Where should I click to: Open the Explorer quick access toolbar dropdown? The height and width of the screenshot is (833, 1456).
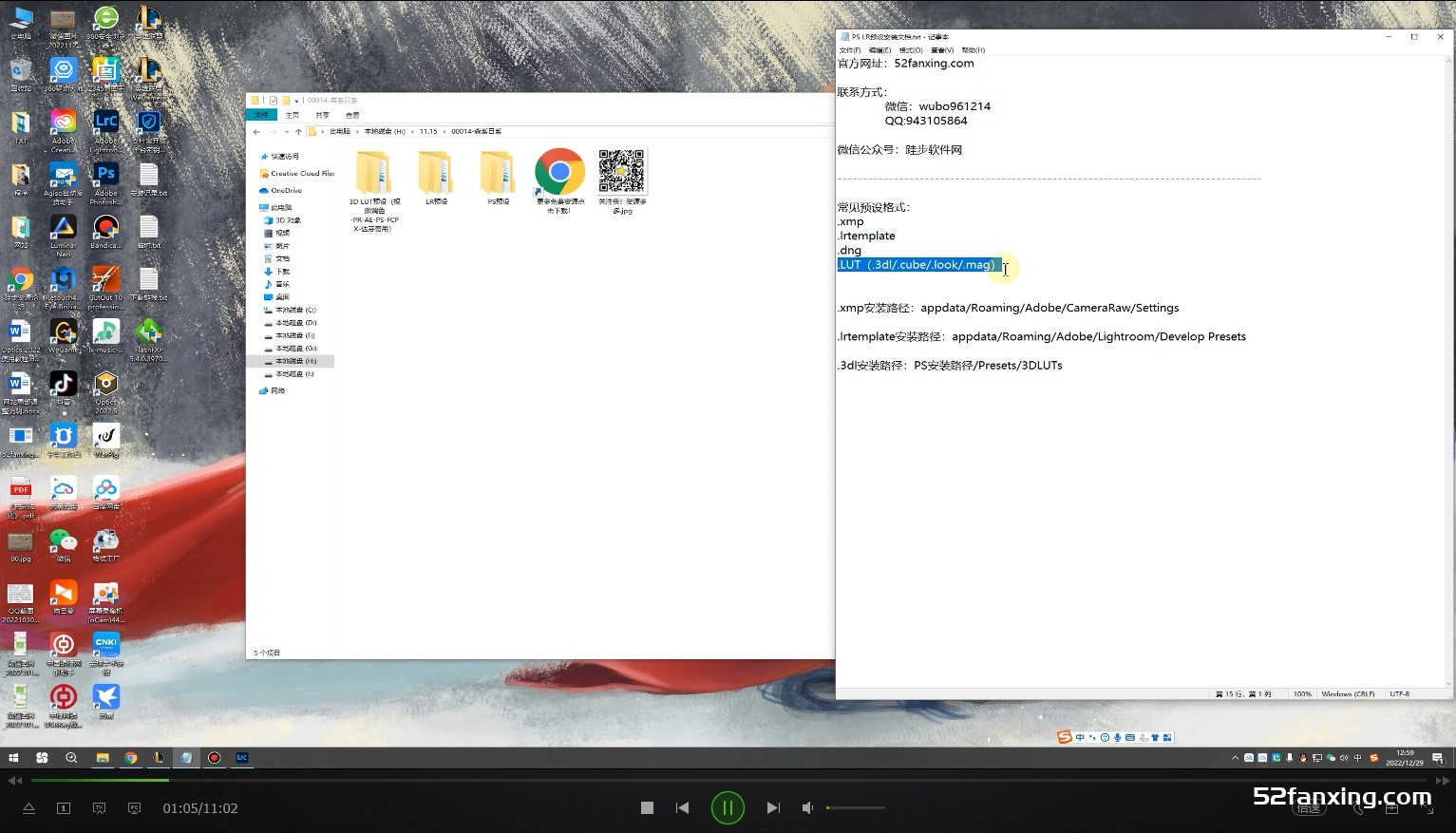[296, 101]
